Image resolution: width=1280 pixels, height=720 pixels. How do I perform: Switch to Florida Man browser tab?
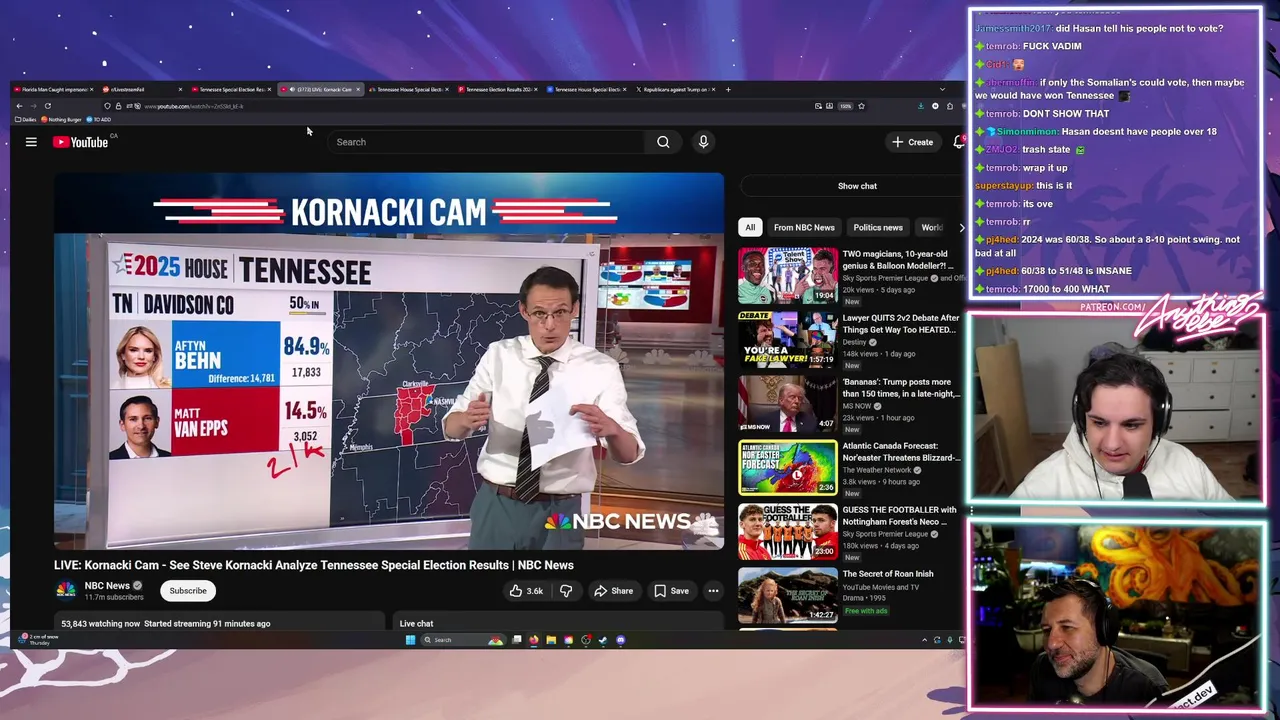point(51,89)
